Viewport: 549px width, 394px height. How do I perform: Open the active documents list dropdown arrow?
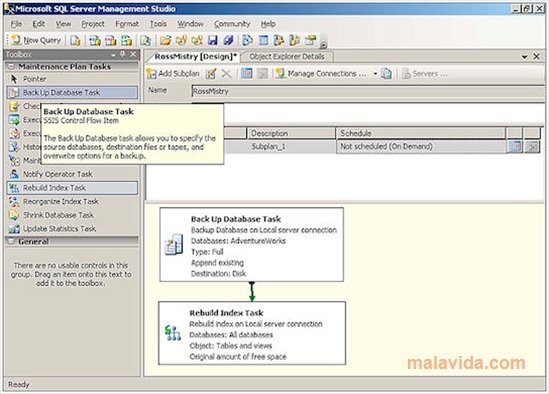[524, 56]
